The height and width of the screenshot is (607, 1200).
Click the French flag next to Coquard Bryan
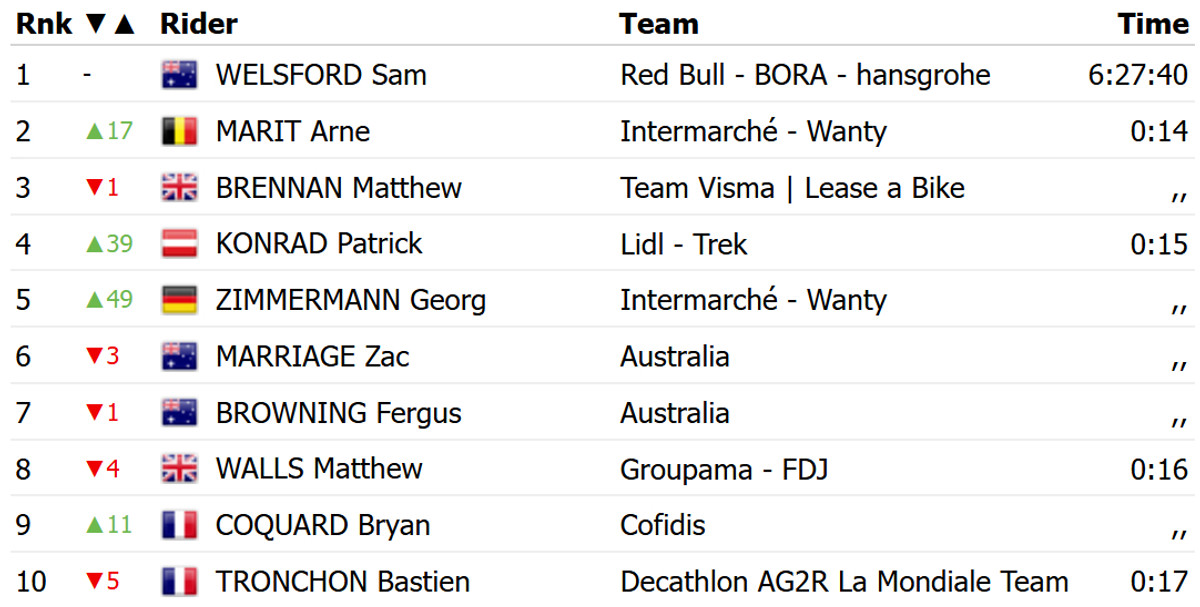(x=179, y=525)
